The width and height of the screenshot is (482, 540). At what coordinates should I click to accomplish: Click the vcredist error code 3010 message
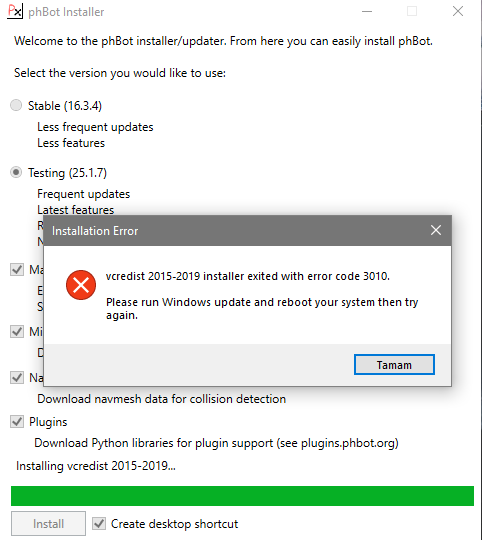[x=248, y=276]
